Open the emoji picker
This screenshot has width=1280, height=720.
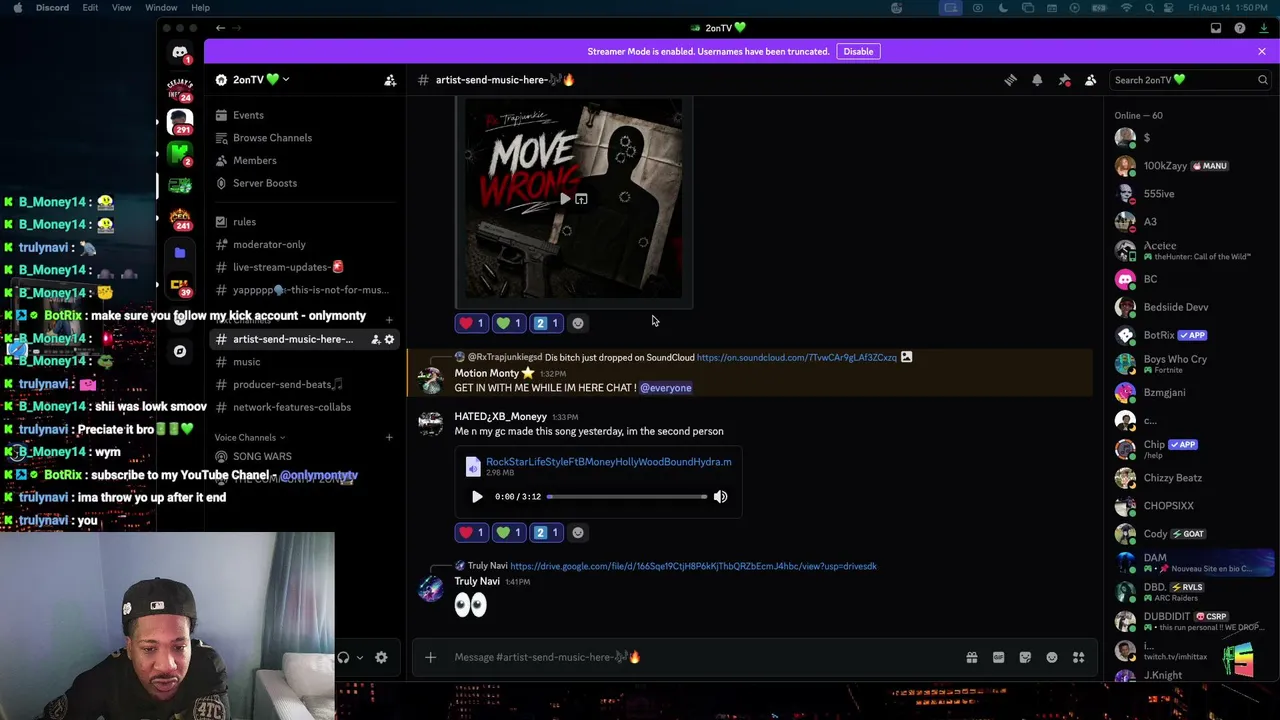(x=1052, y=657)
